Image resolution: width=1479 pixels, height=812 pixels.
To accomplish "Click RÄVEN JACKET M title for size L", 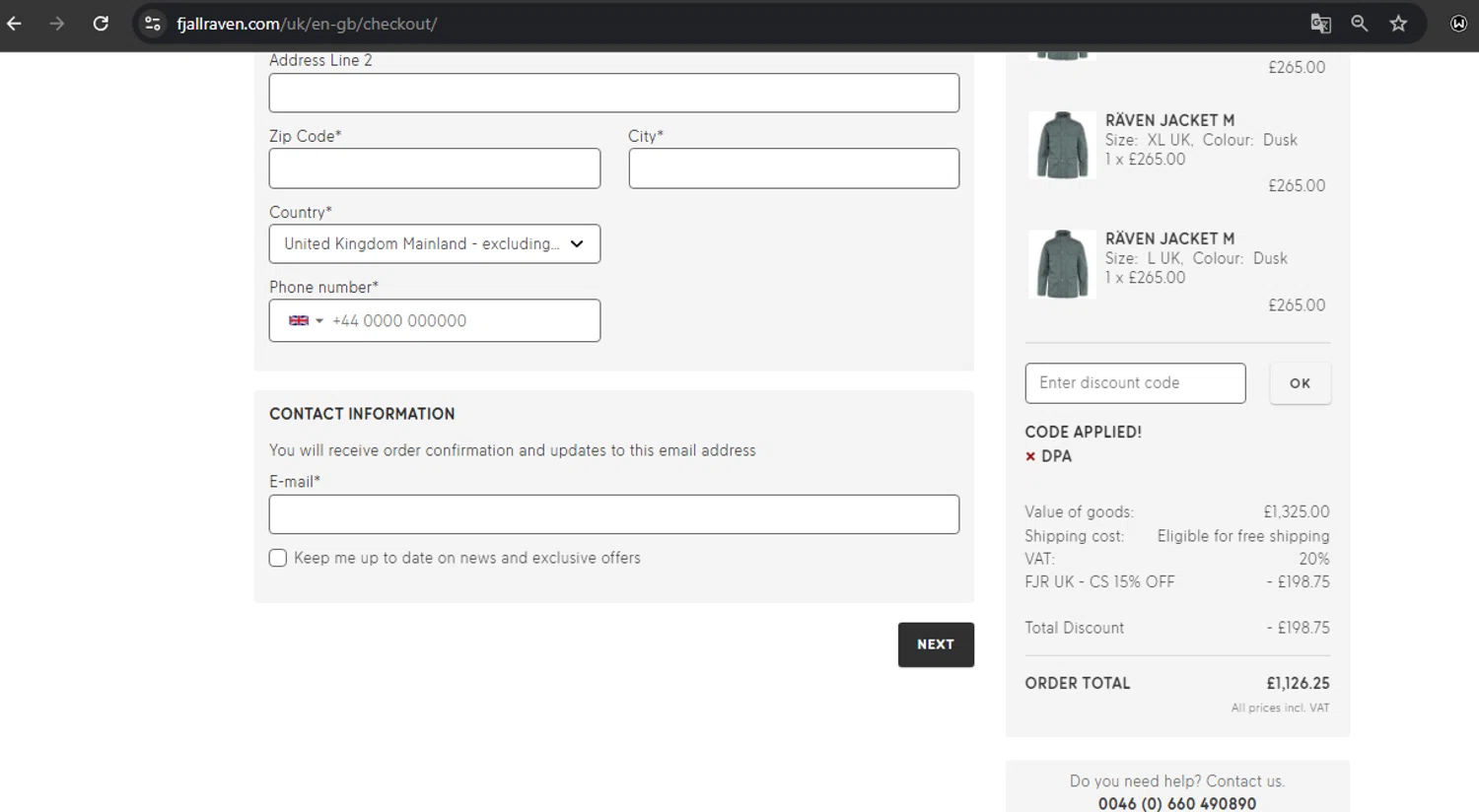I will coord(1169,238).
